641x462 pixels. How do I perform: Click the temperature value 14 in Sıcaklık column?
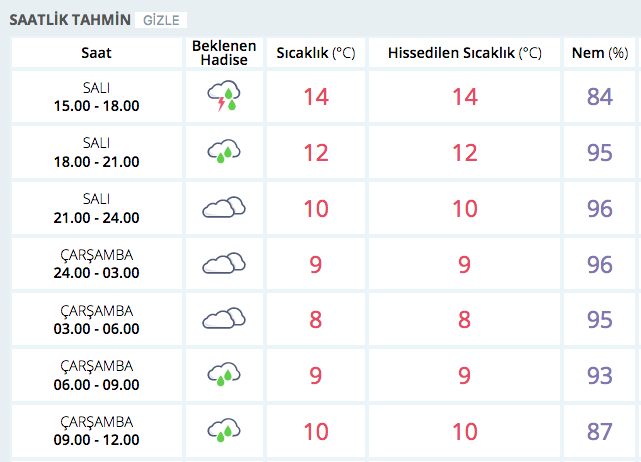pos(317,98)
